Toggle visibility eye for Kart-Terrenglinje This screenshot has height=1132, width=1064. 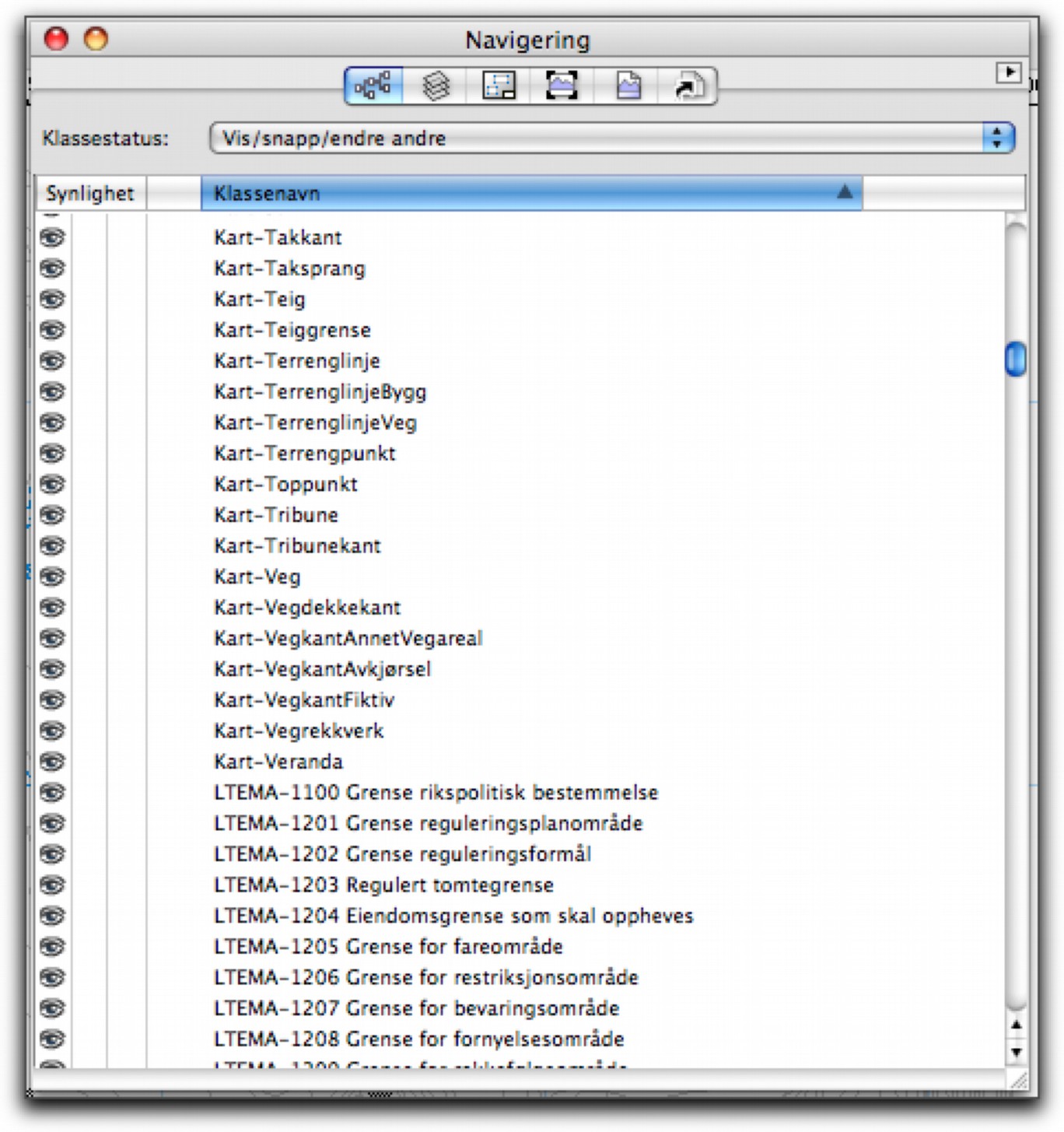[x=52, y=361]
